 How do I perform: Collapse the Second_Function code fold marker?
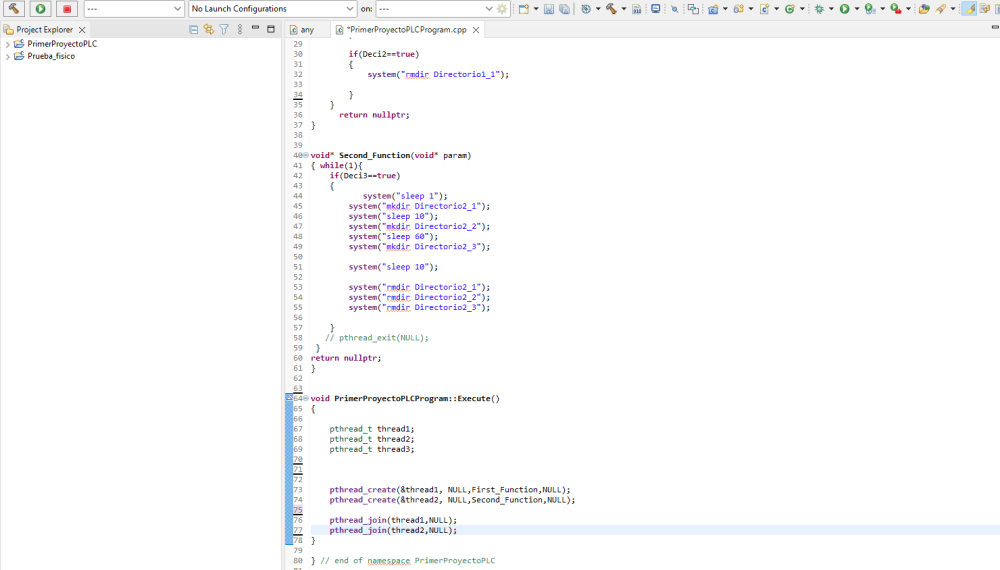(305, 156)
